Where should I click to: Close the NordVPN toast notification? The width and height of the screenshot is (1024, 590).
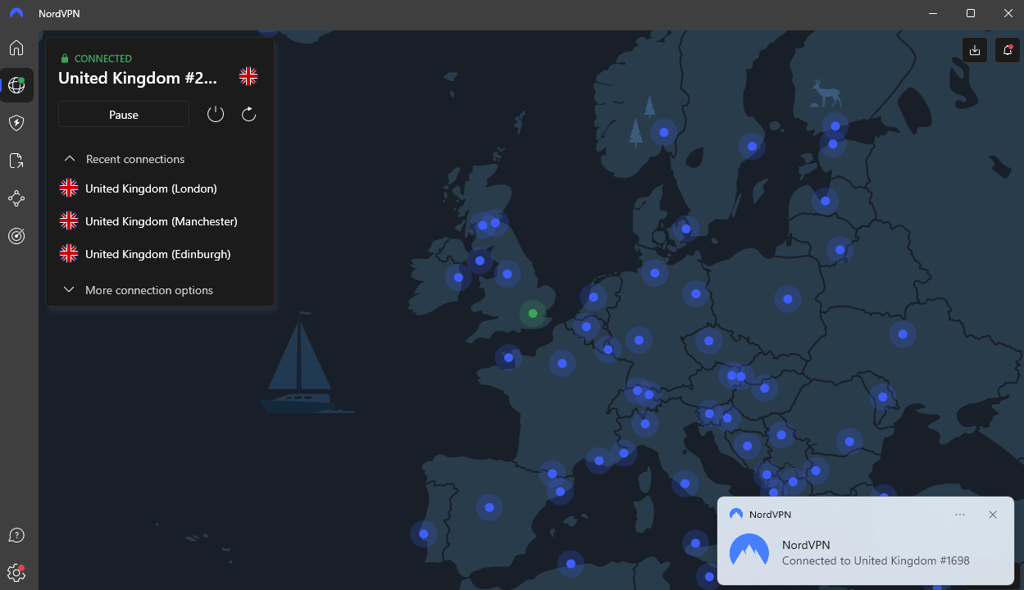point(993,515)
